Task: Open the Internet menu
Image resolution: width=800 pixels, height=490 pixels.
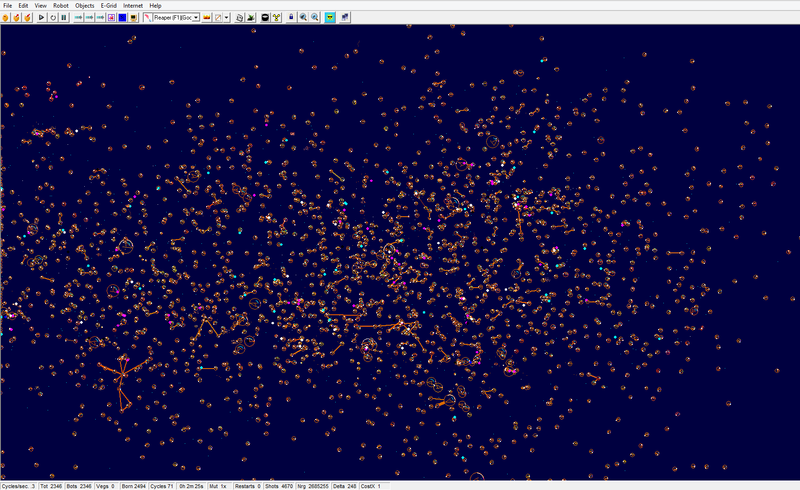Action: click(x=133, y=5)
